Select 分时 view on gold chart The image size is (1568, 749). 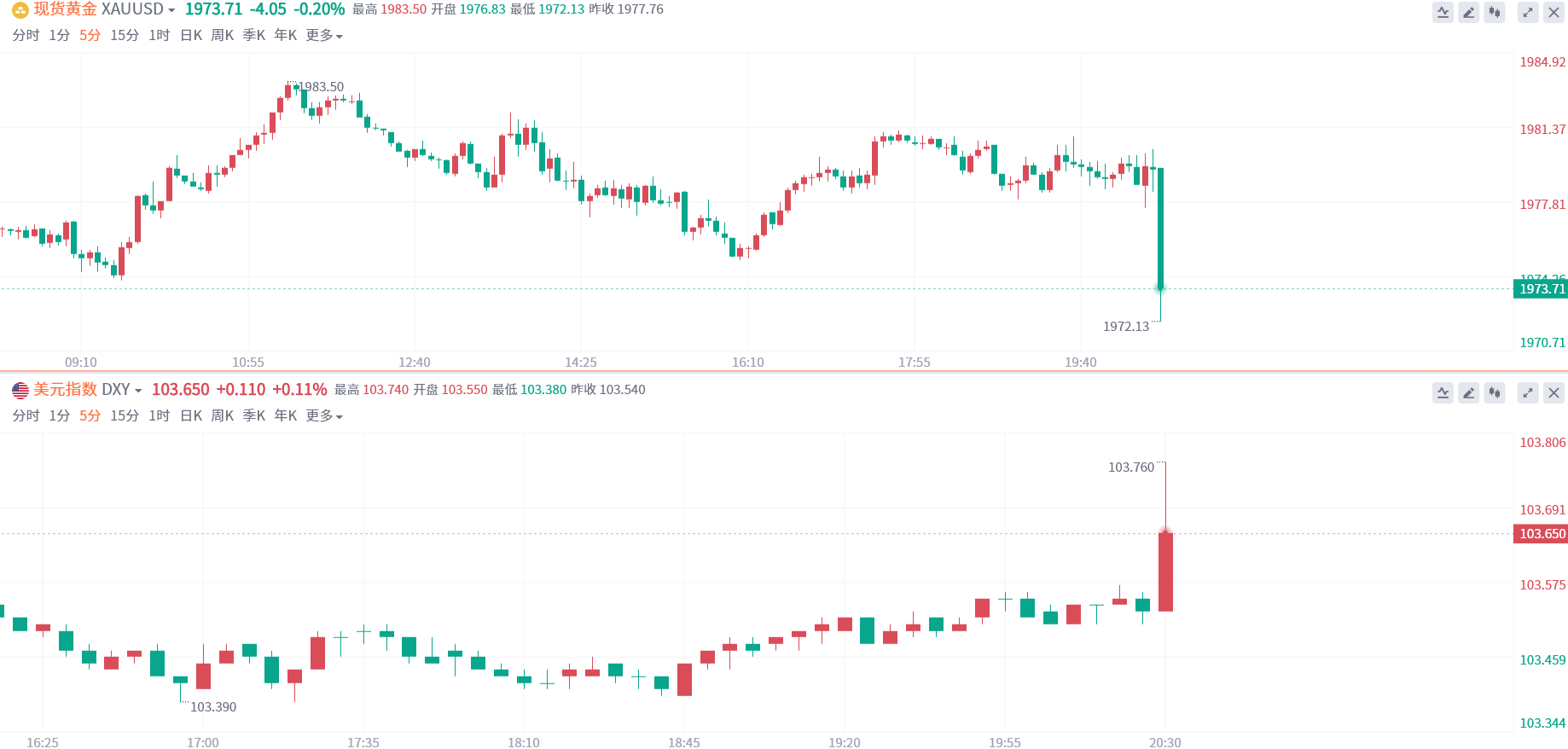point(26,36)
